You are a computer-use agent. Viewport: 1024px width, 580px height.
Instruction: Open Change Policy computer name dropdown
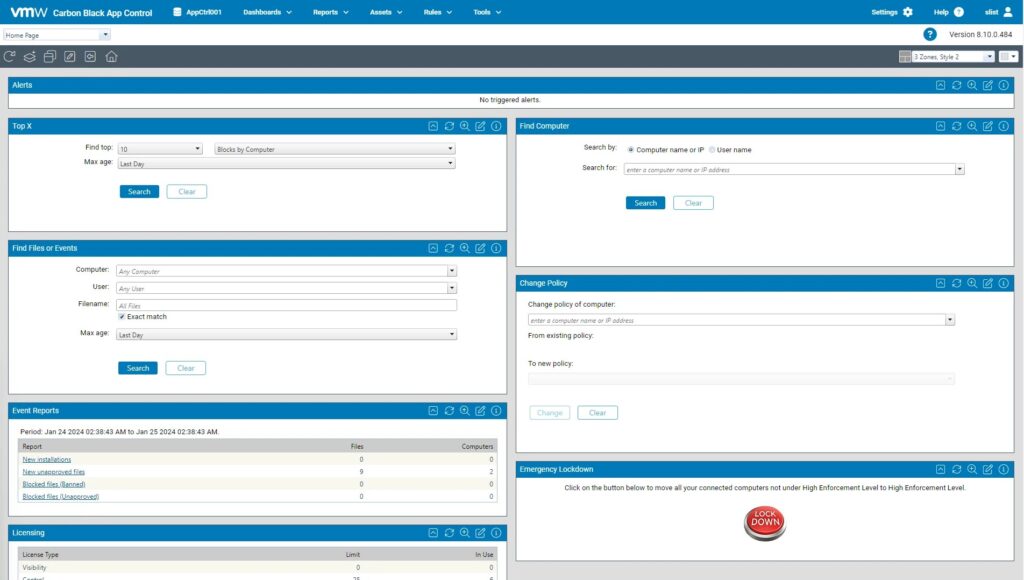point(950,320)
